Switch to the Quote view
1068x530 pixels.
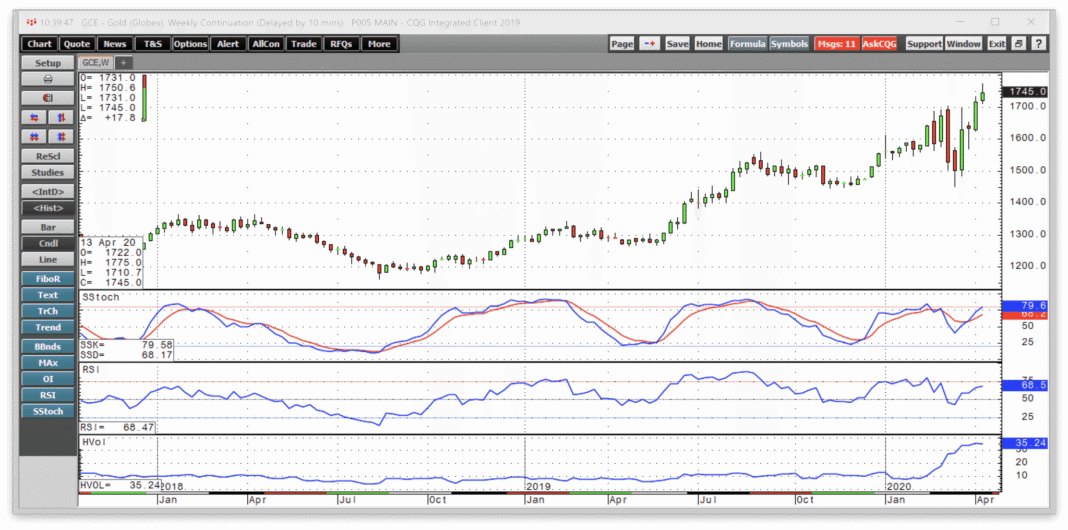click(77, 44)
